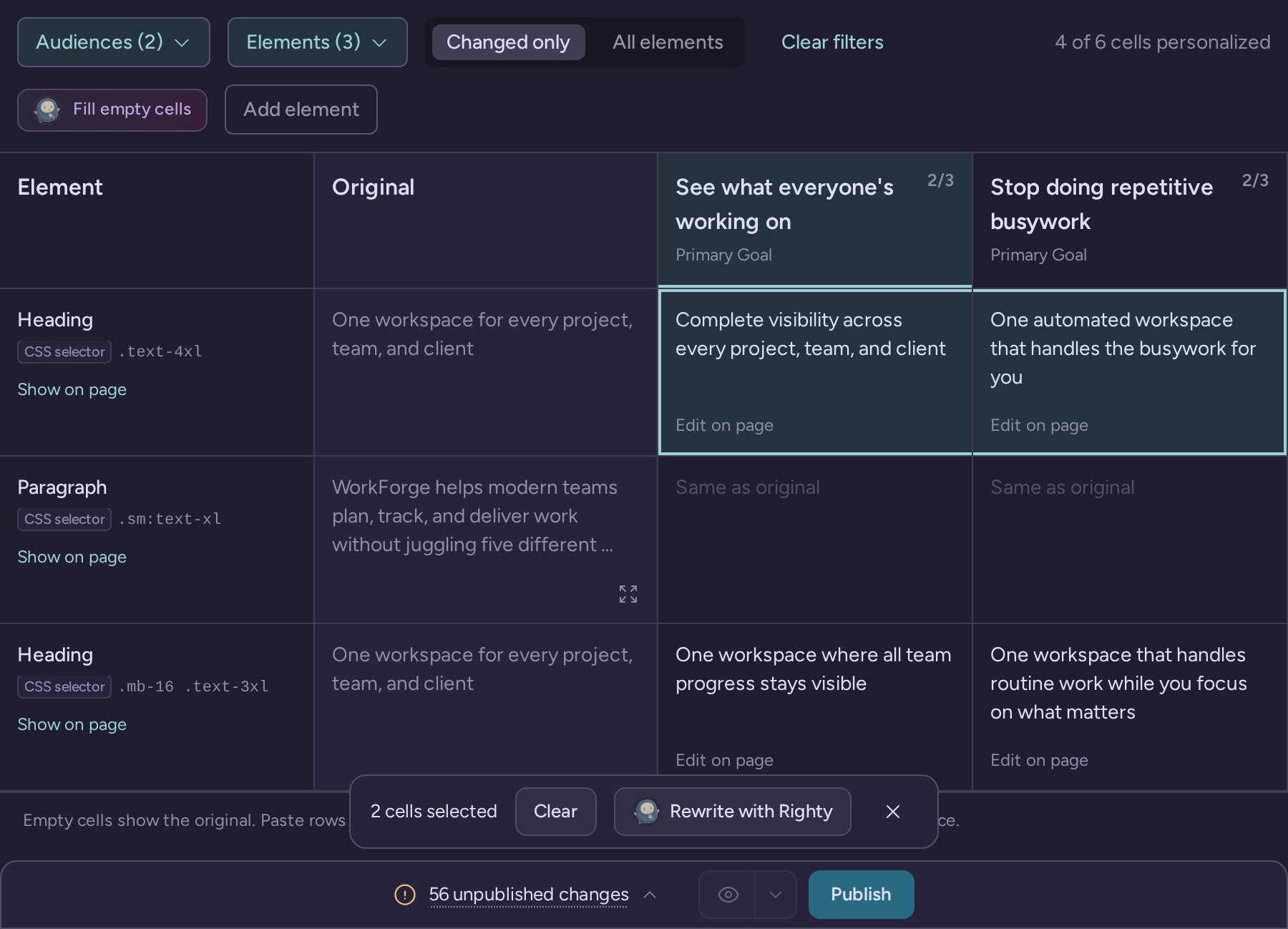Open the preview options chevron dropdown
This screenshot has width=1288, height=929.
point(776,895)
